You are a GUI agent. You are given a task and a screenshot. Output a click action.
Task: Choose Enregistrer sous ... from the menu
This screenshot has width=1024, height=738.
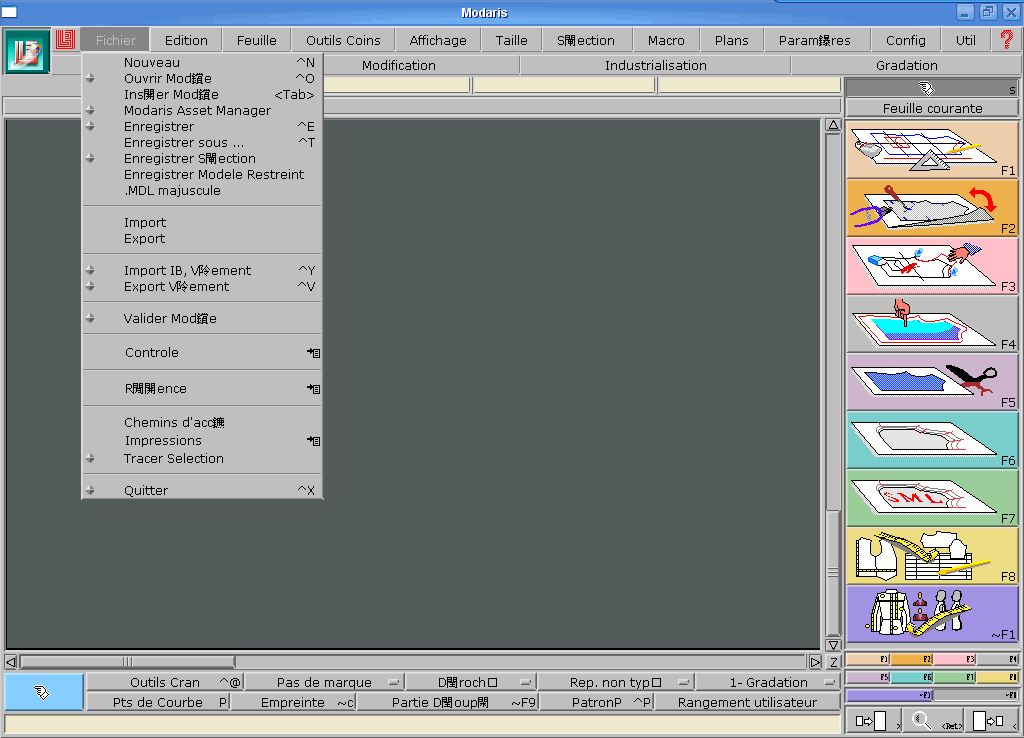[202, 142]
